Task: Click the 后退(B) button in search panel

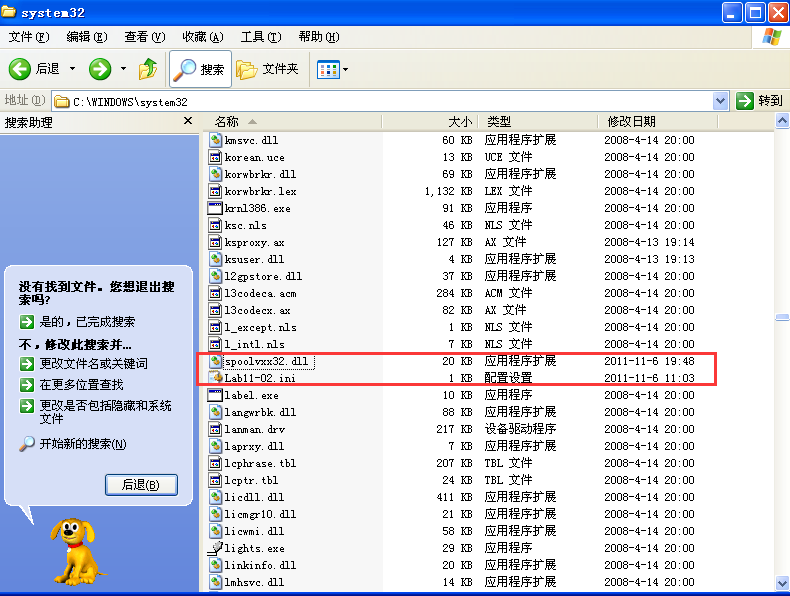Action: [x=141, y=485]
